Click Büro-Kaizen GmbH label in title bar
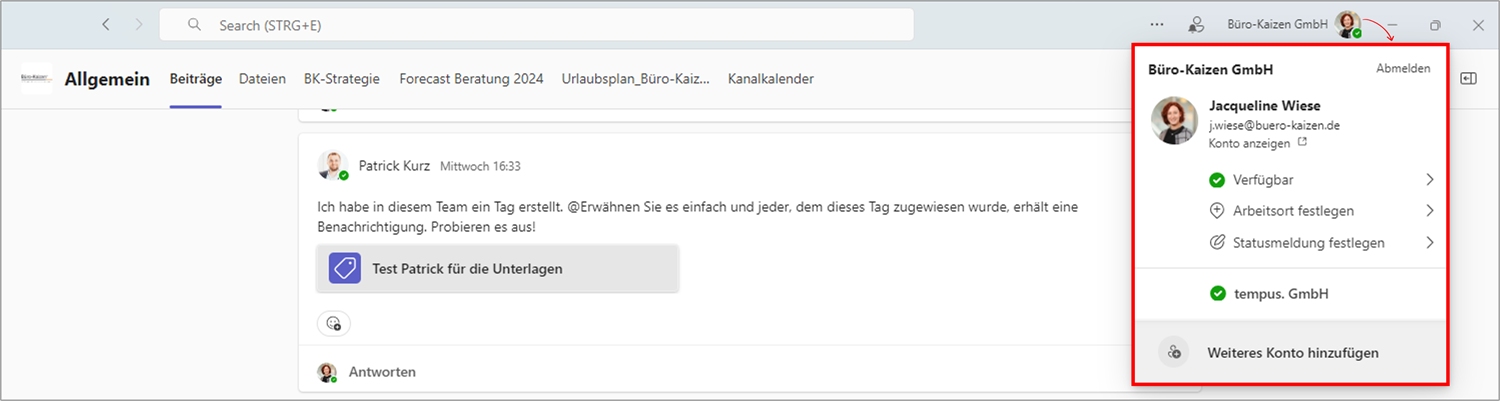1500x401 pixels. click(x=1277, y=25)
